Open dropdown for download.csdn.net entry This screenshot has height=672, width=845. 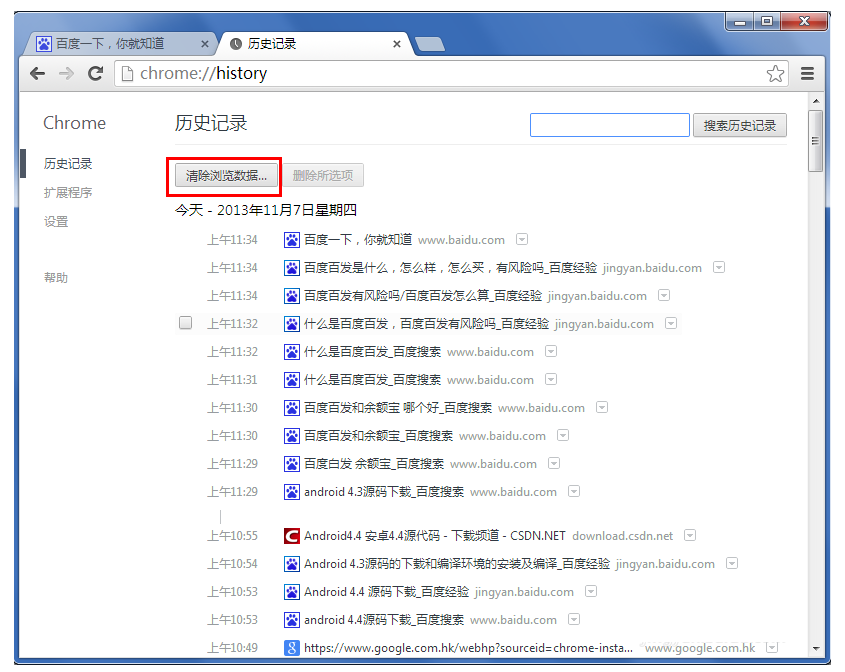(690, 536)
